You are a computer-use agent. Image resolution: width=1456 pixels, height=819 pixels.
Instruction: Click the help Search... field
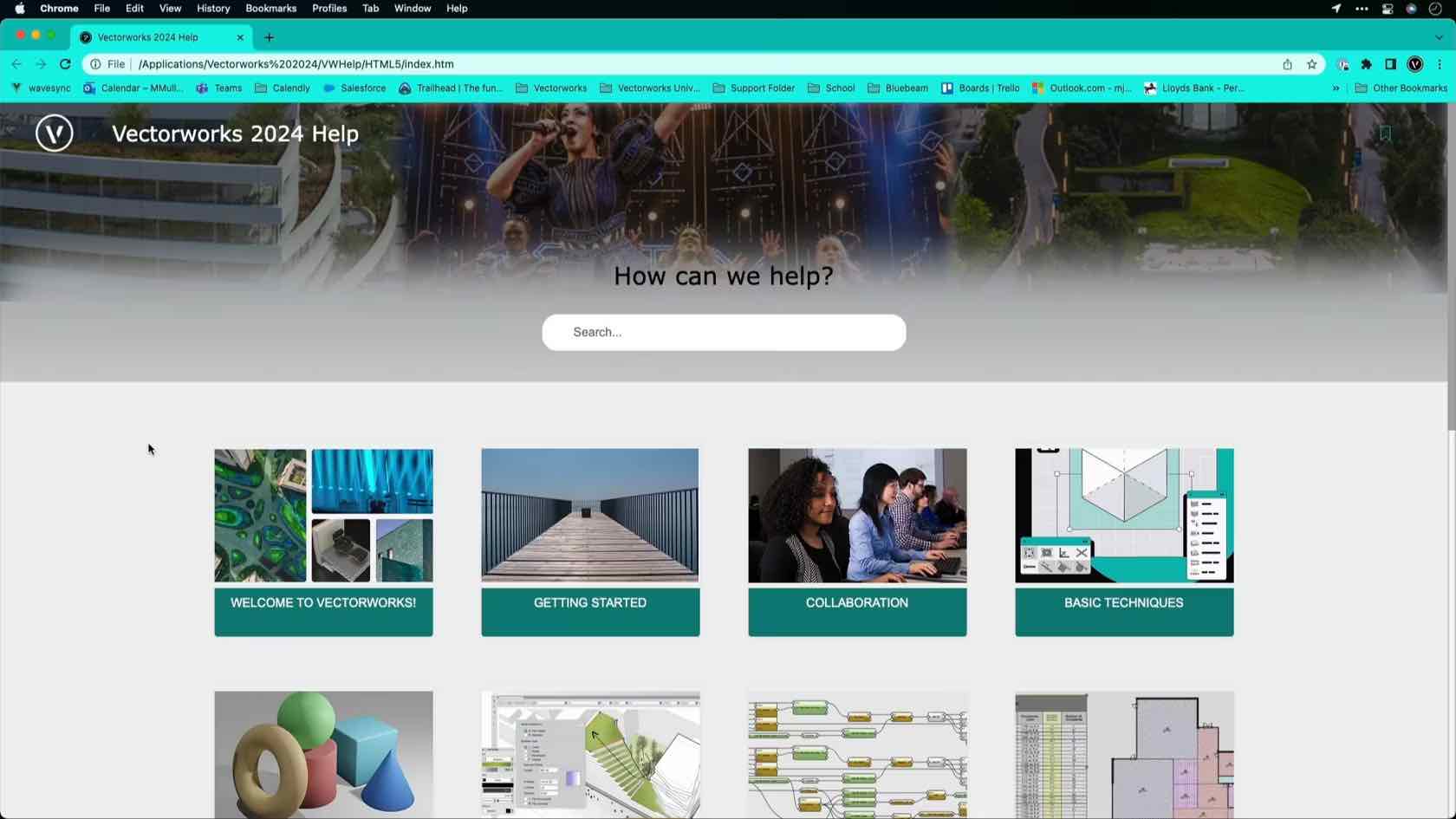pyautogui.click(x=724, y=332)
